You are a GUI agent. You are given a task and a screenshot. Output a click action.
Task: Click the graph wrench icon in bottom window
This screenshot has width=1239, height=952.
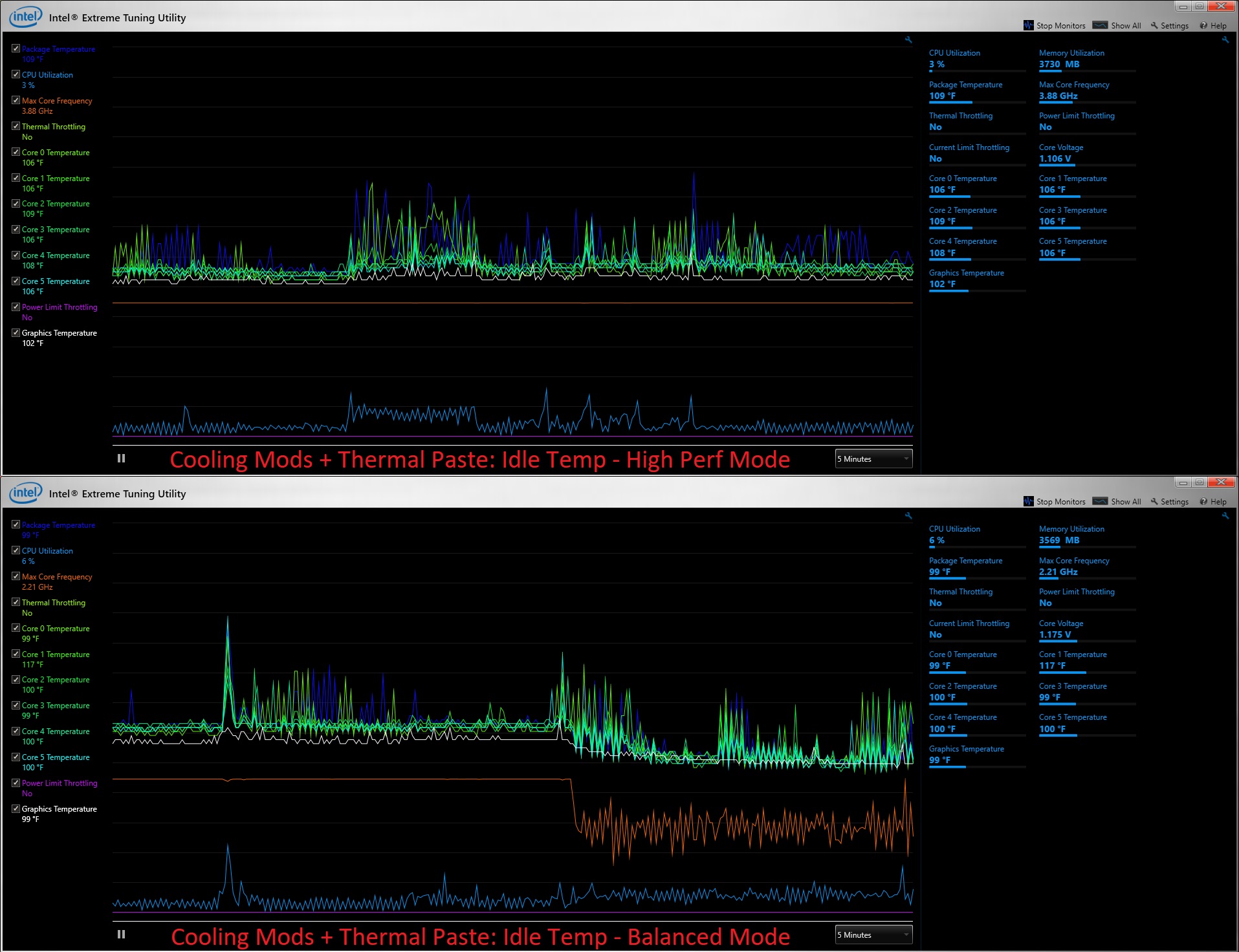point(908,516)
